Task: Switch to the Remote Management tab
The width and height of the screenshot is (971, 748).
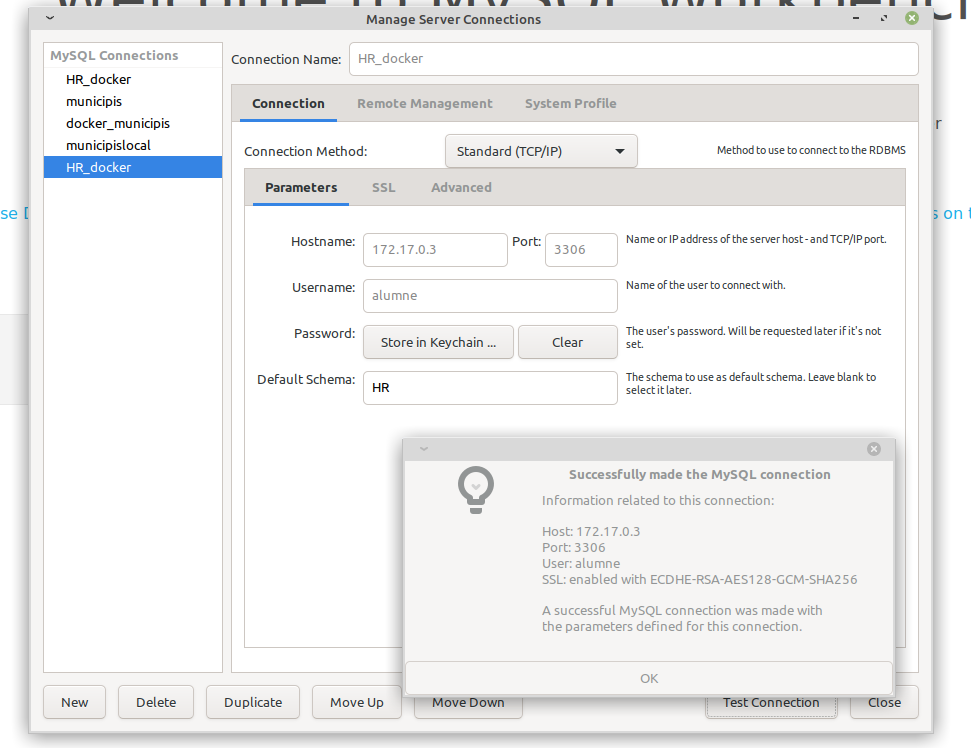Action: (424, 103)
